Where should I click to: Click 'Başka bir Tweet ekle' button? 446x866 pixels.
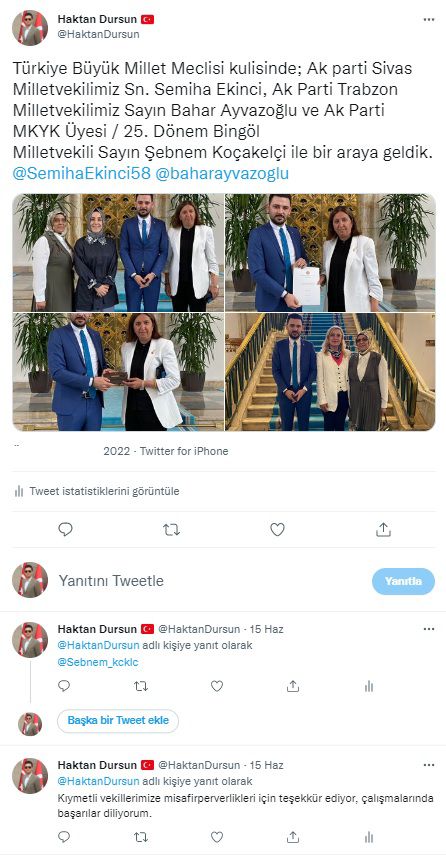pyautogui.click(x=118, y=721)
